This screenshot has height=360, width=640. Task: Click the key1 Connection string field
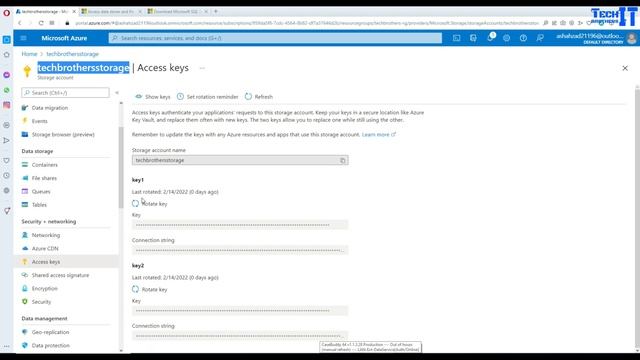[240, 250]
